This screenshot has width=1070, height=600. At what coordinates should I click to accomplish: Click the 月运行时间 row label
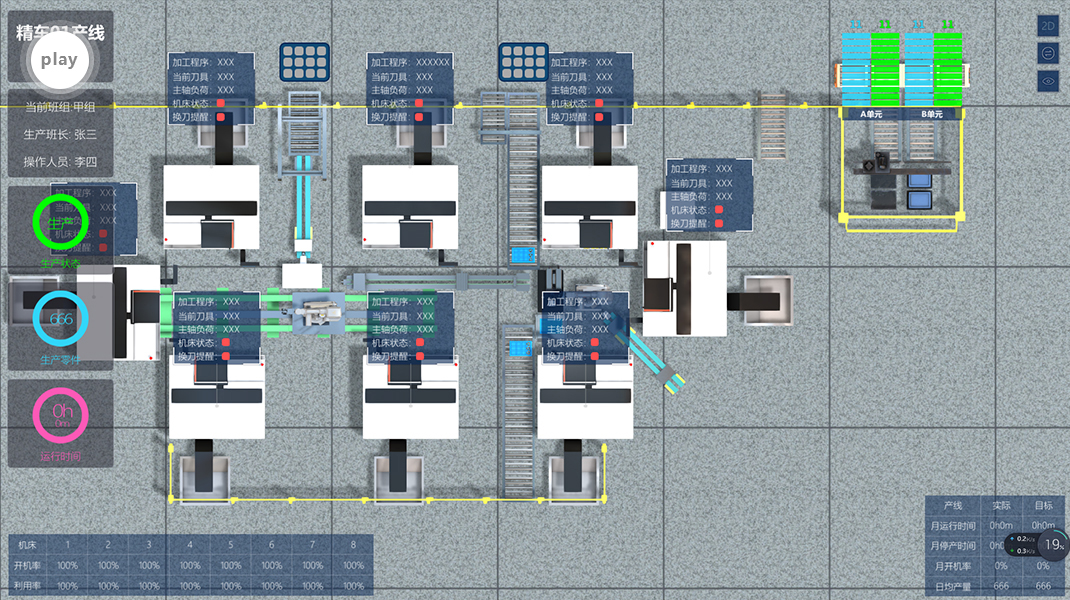[953, 526]
